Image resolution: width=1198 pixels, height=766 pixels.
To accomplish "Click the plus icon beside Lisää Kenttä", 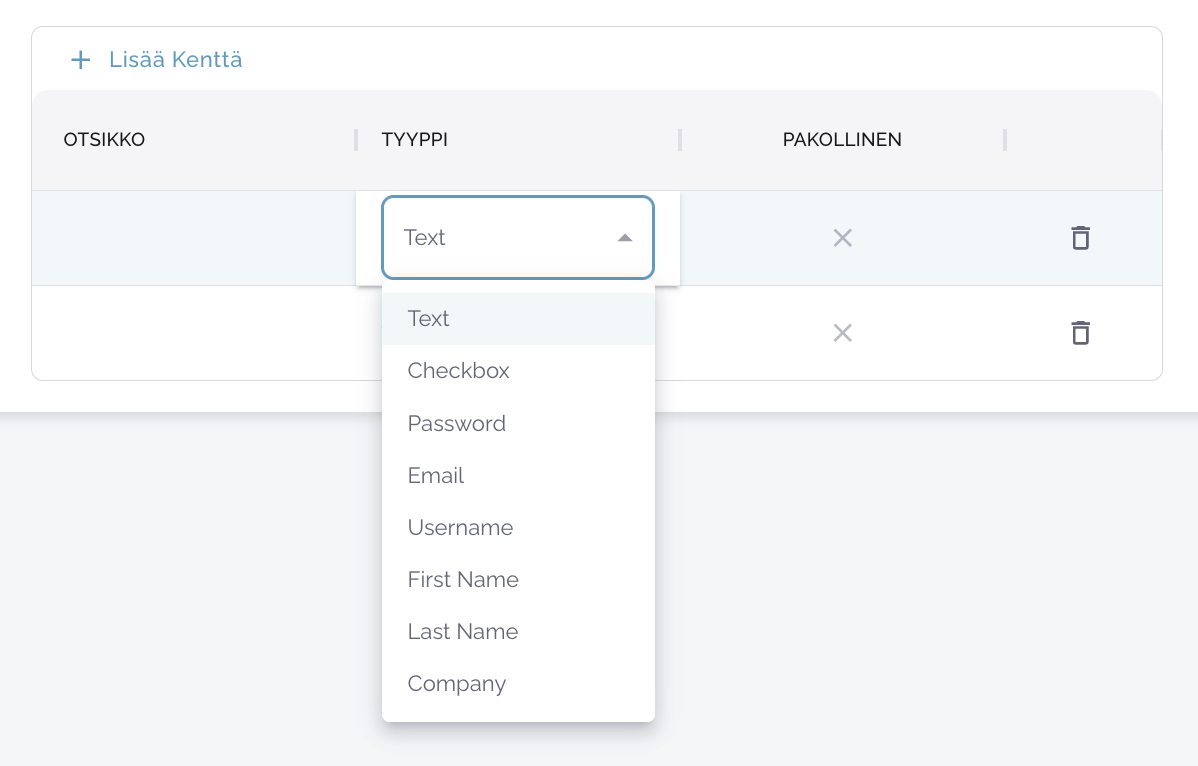I will (x=80, y=60).
